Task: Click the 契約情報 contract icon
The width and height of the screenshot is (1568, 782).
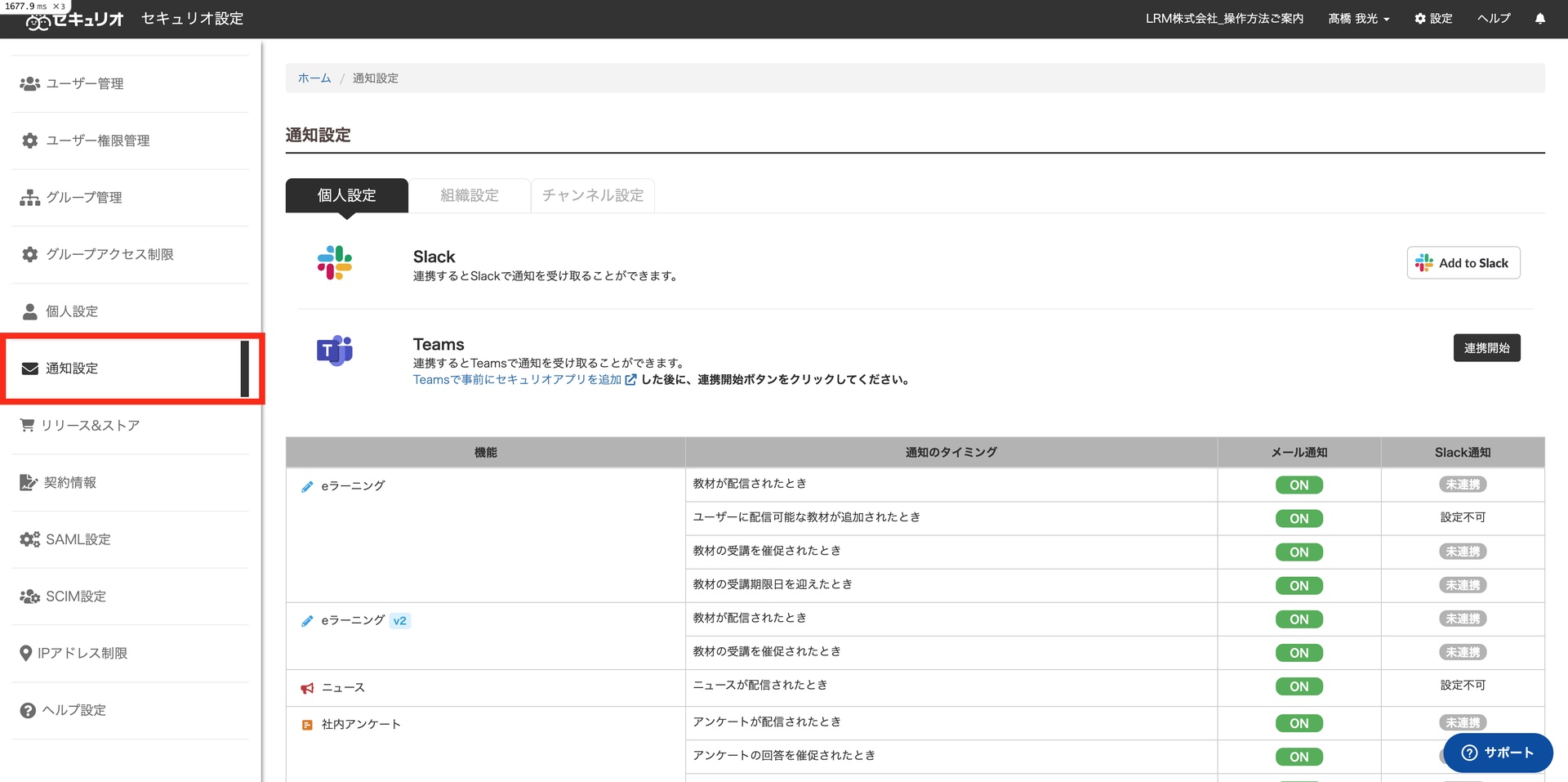Action: point(29,482)
